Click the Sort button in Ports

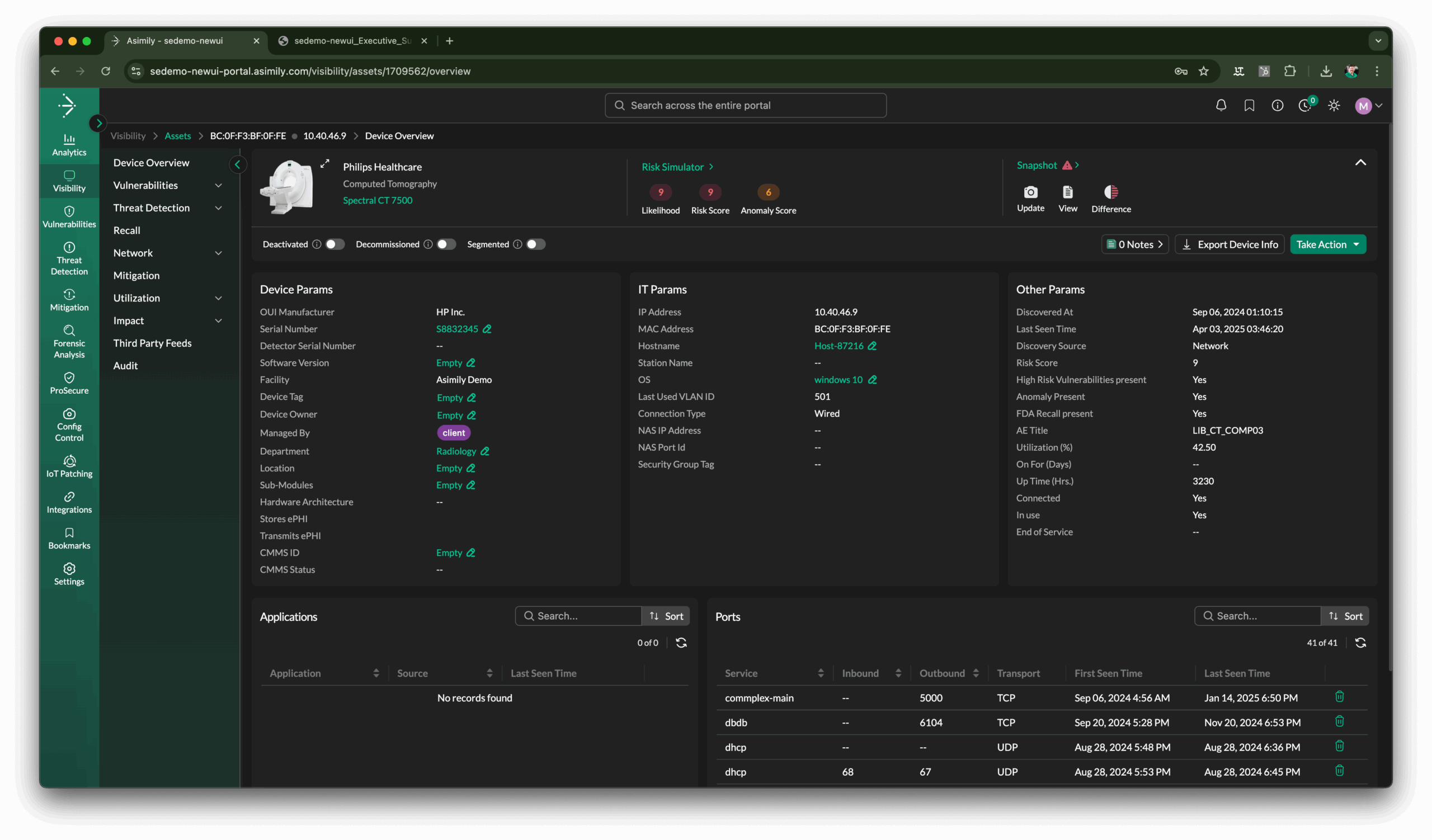pyautogui.click(x=1345, y=616)
